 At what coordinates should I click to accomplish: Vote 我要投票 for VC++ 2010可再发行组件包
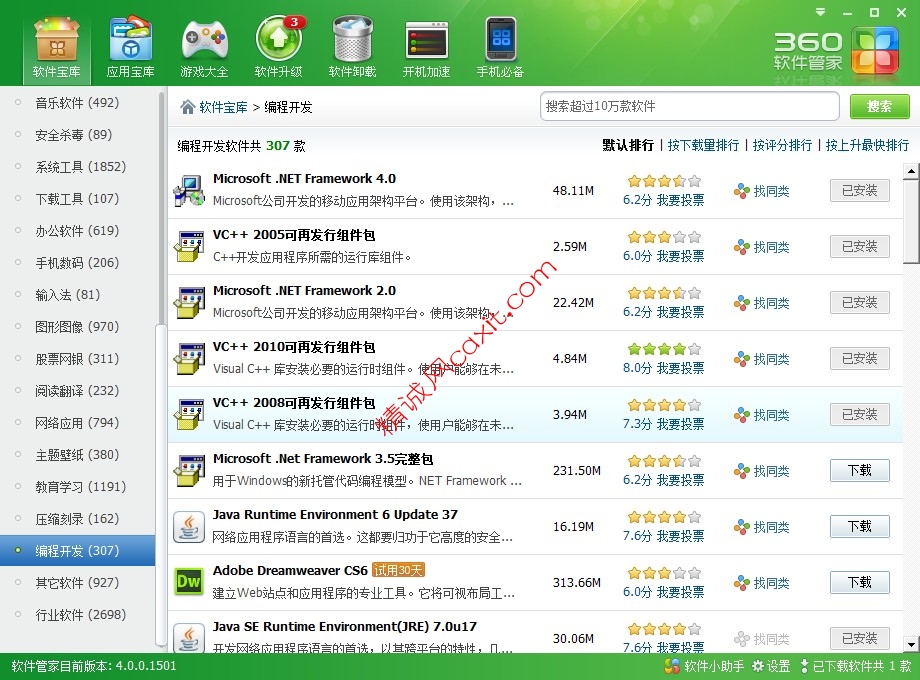tap(680, 368)
